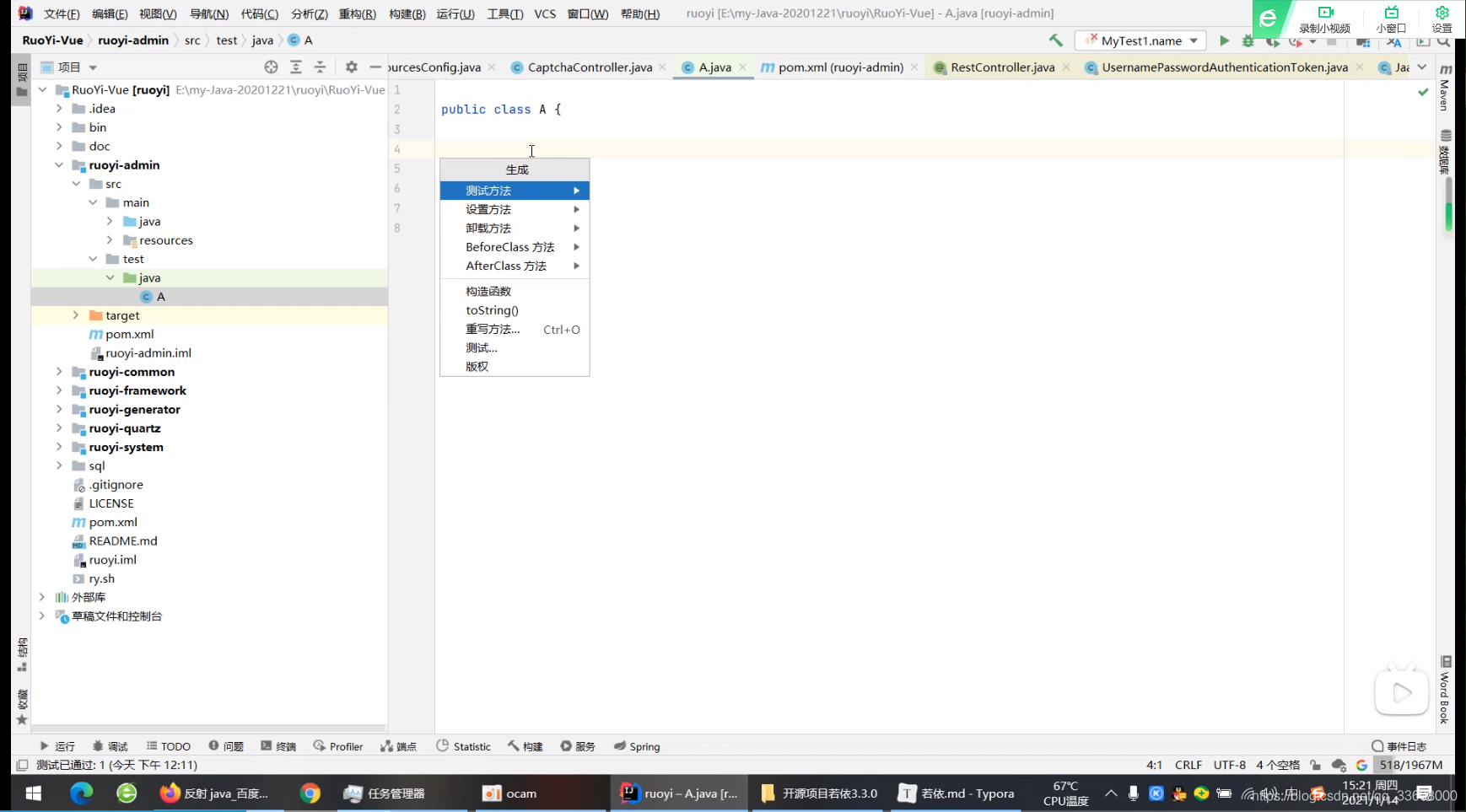Screen dimensions: 1466x812
Task: Click the Run with Coverage icon
Action: pyautogui.click(x=1272, y=41)
